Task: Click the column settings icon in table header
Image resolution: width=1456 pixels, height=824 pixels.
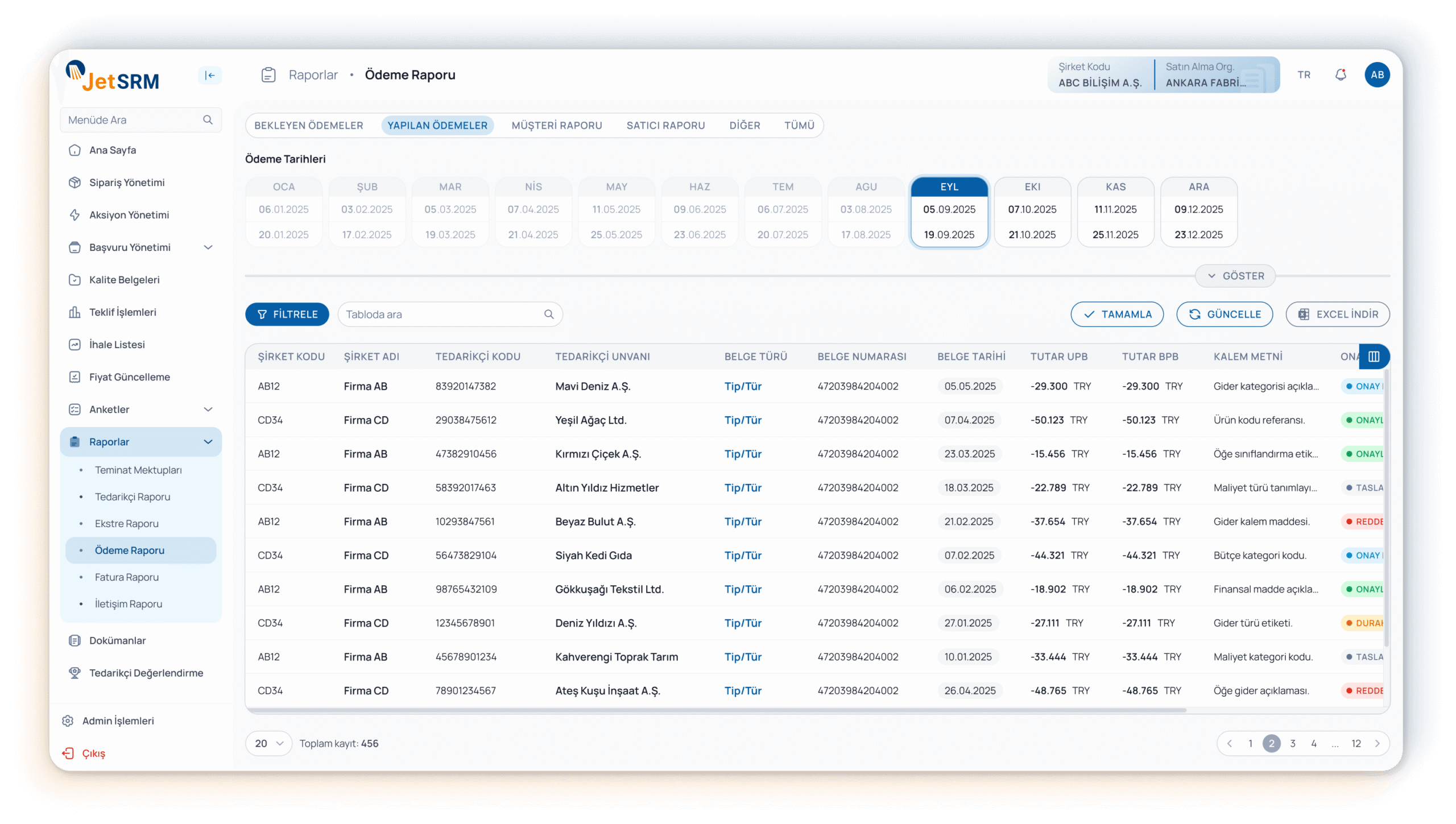Action: pyautogui.click(x=1374, y=357)
